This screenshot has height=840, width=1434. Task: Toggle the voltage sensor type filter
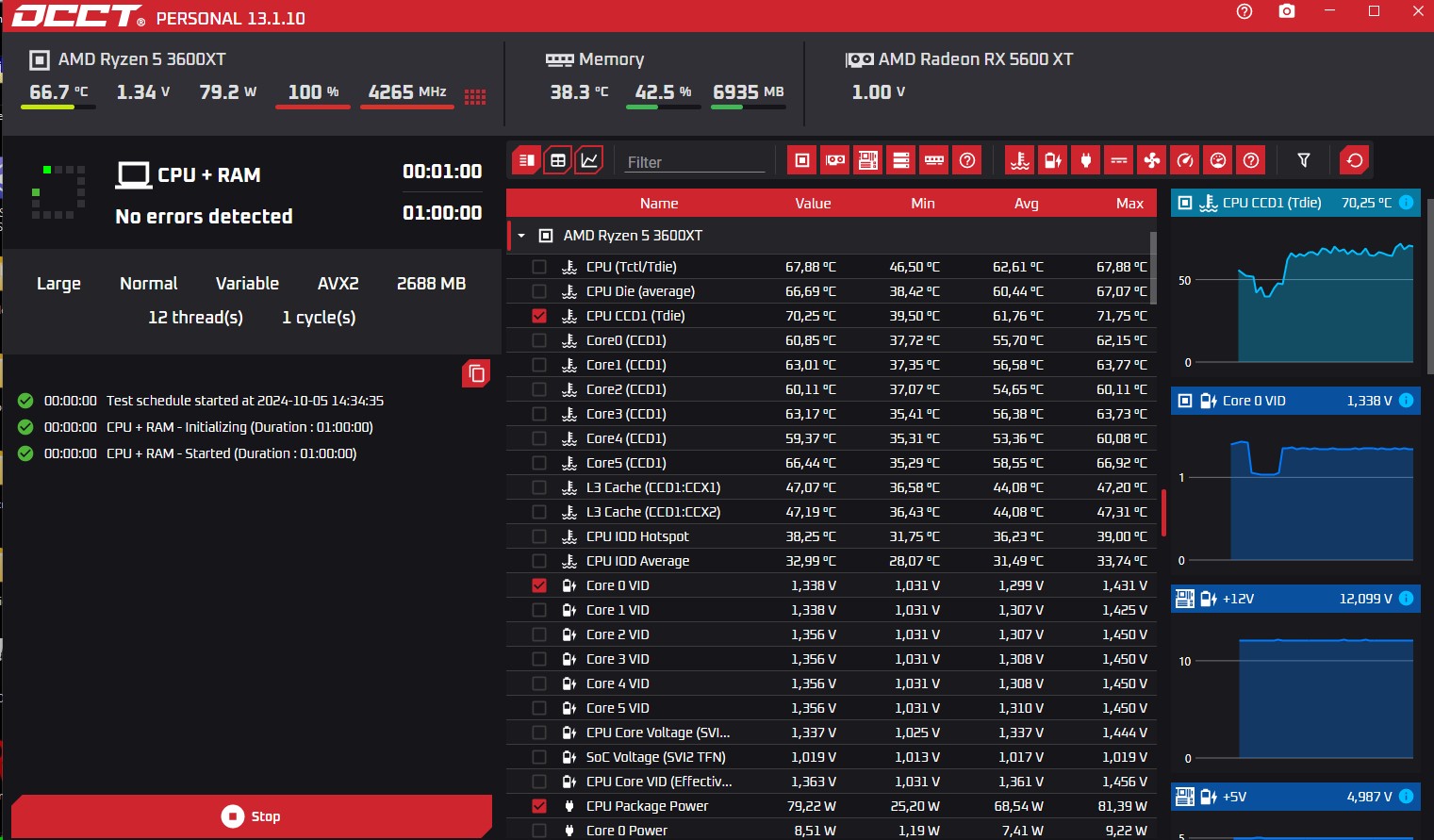[1053, 160]
